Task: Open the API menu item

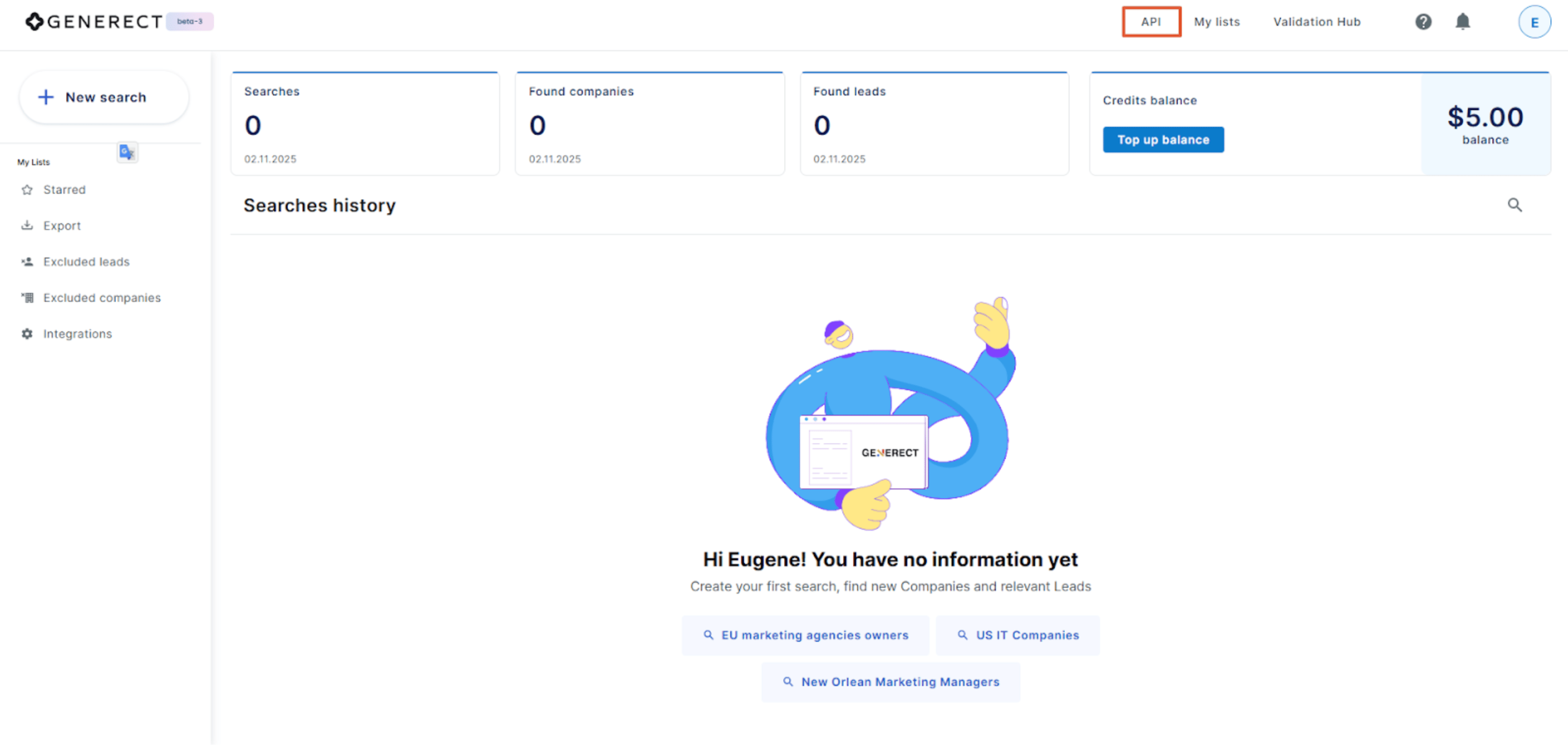Action: [1151, 22]
